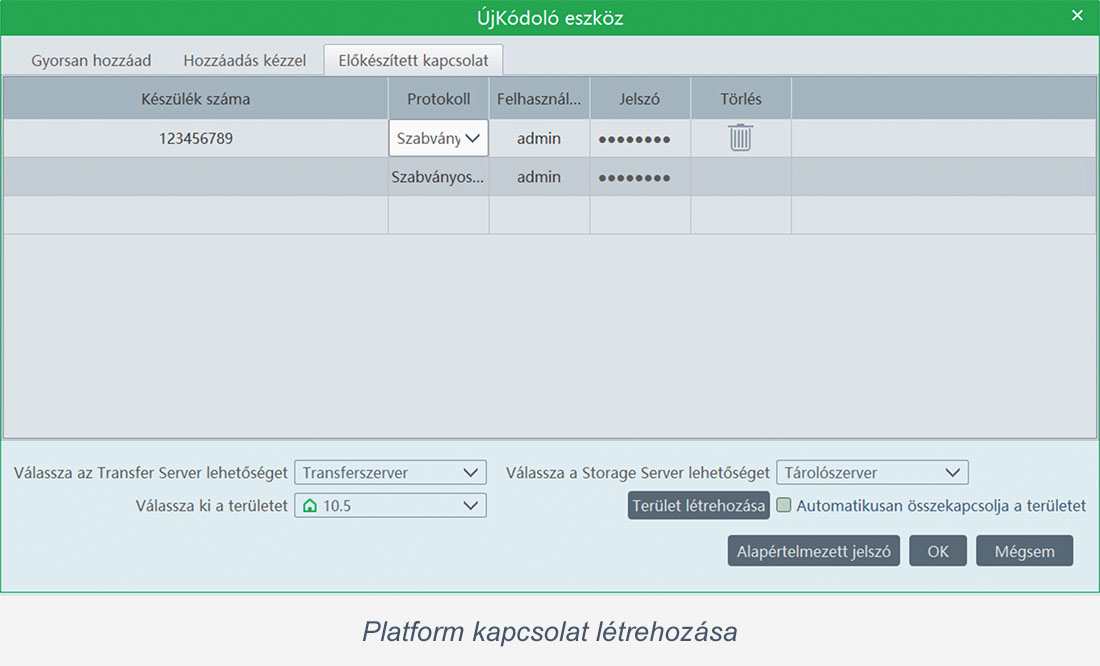Close the ÚjKódoló eszköz dialog

[x=1077, y=15]
